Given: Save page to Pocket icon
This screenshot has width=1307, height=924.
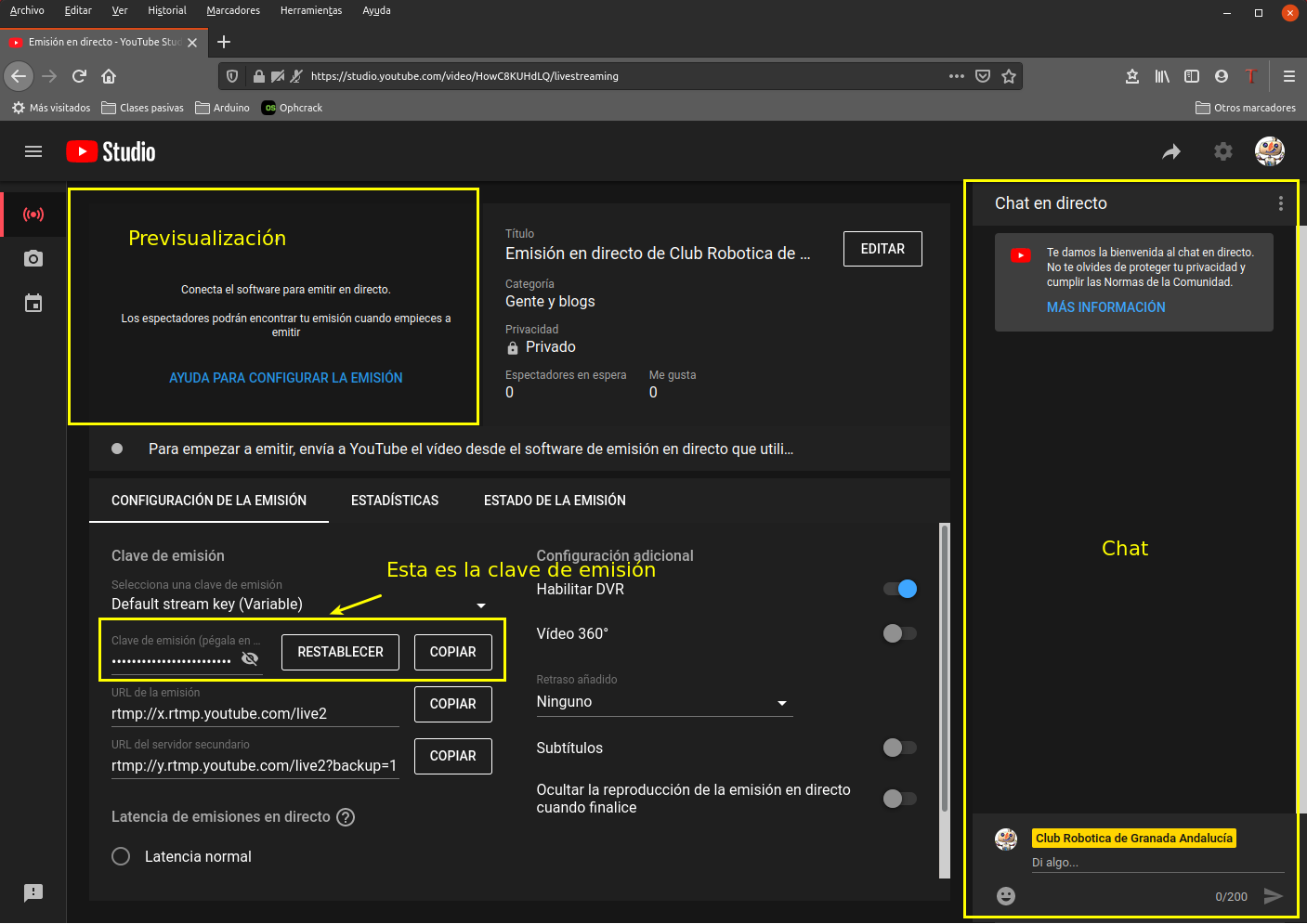Looking at the screenshot, I should click(983, 76).
